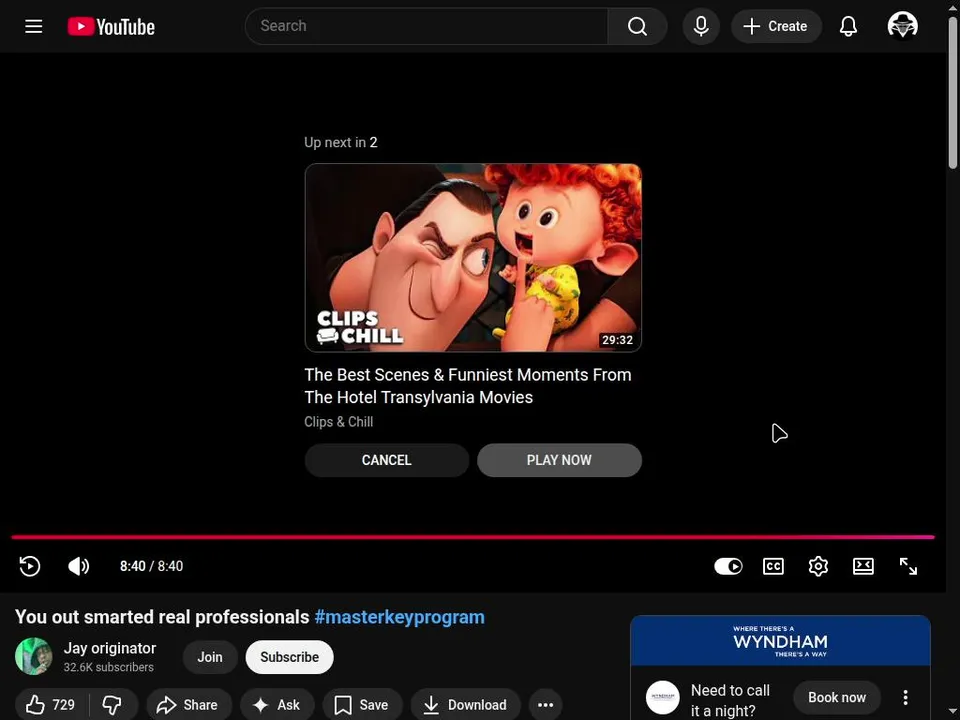Open the #masterkeyprogram hashtag link
This screenshot has width=960, height=720.
tap(399, 617)
